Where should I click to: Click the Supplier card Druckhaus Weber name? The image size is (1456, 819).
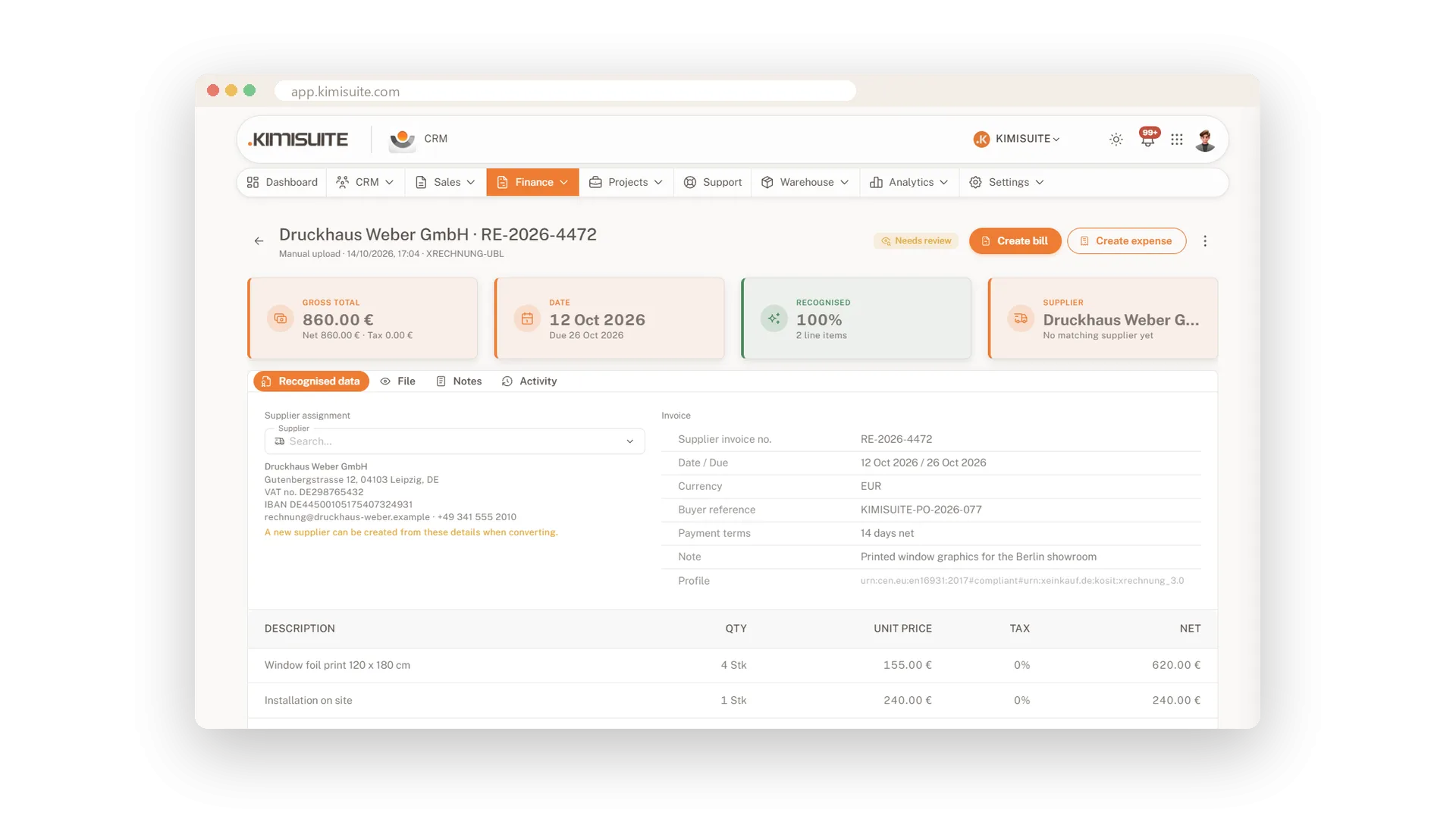coord(1121,320)
